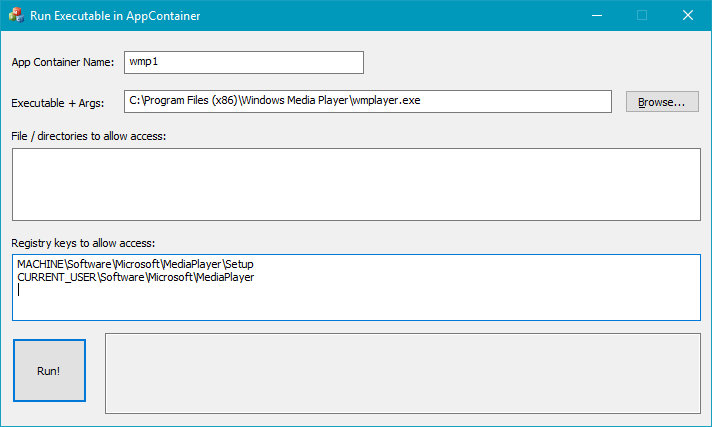Focus the Executable + Args path field

368,101
